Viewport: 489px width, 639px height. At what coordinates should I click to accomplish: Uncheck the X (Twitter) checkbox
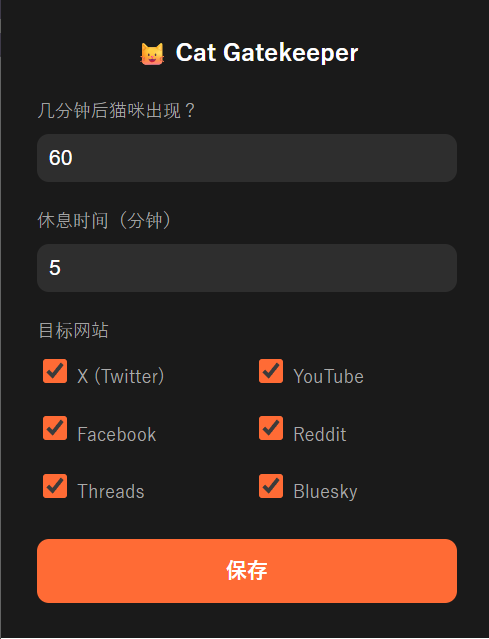55,371
